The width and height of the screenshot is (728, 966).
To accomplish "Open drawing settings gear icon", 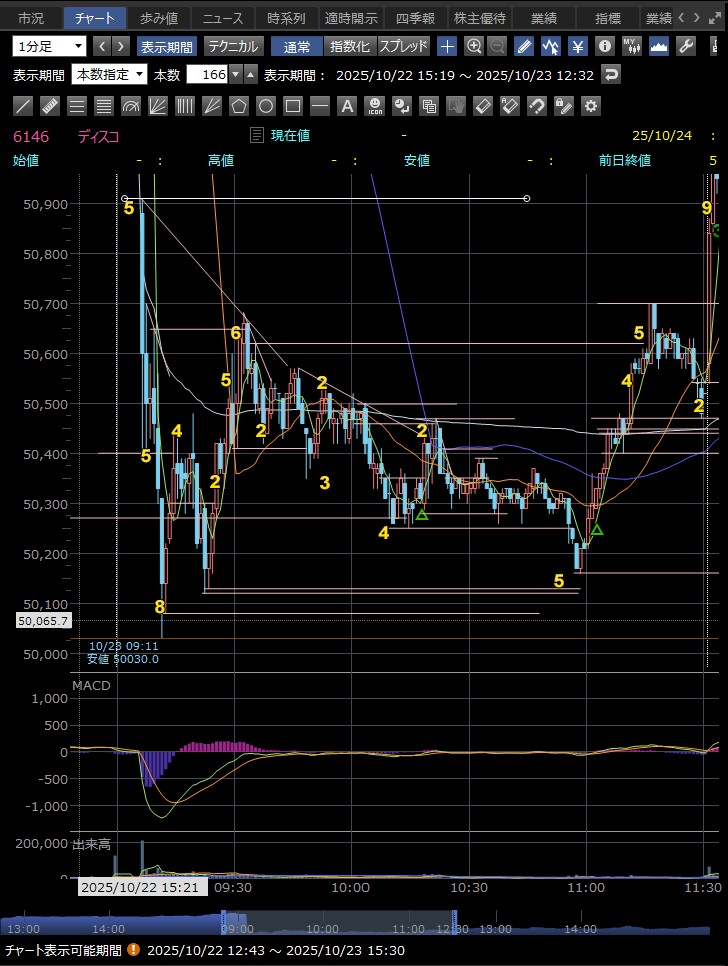I will click(591, 106).
